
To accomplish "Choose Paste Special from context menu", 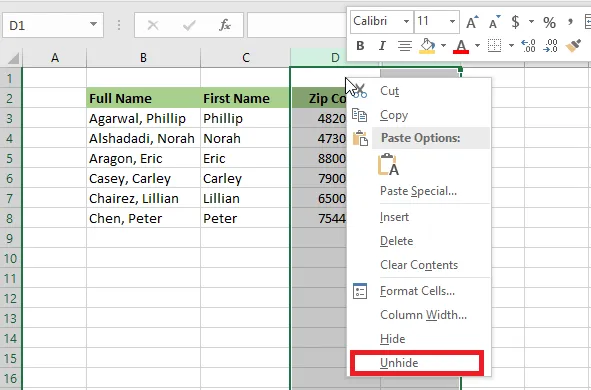I will pyautogui.click(x=419, y=191).
